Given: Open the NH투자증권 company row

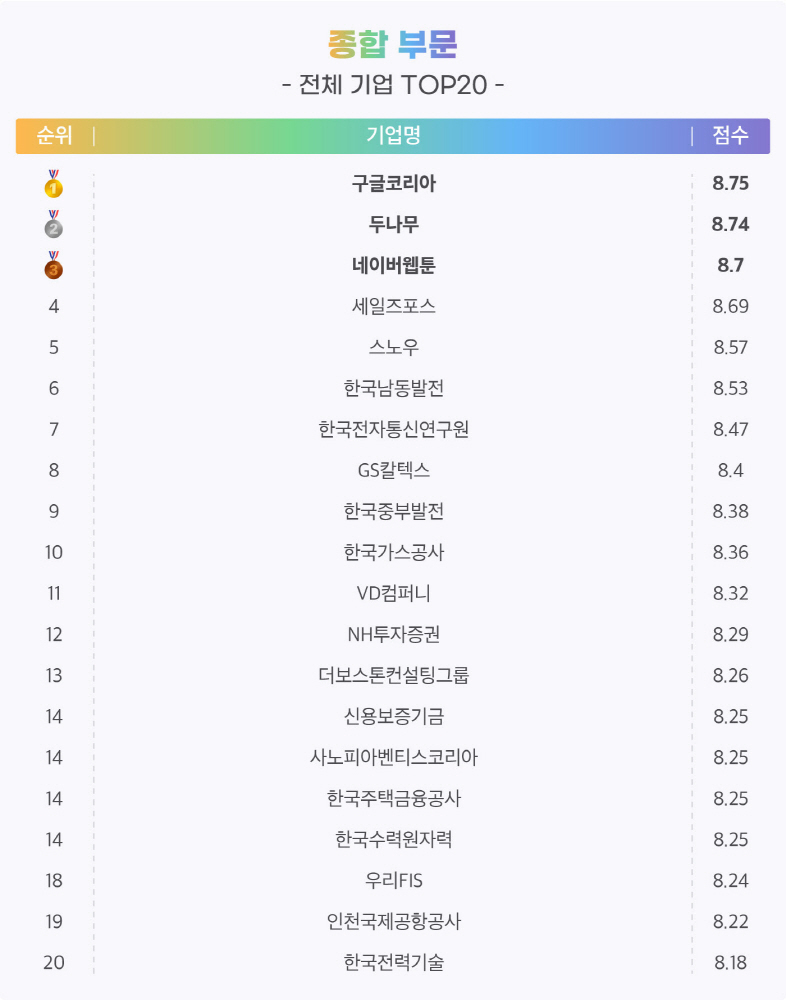Looking at the screenshot, I should pyautogui.click(x=393, y=635).
